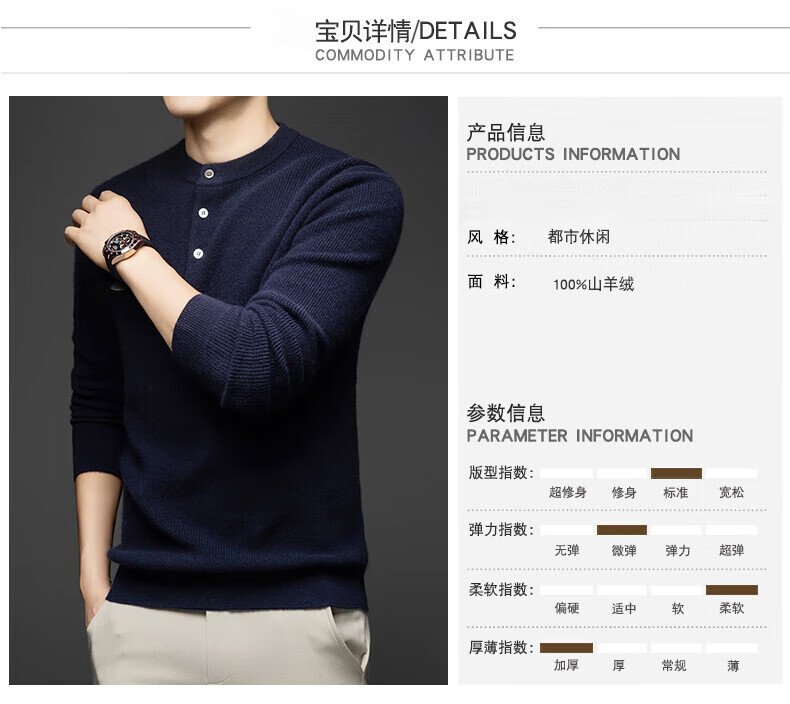Click the 无弹 elasticity label
Viewport: 790px width, 704px height.
pos(567,550)
